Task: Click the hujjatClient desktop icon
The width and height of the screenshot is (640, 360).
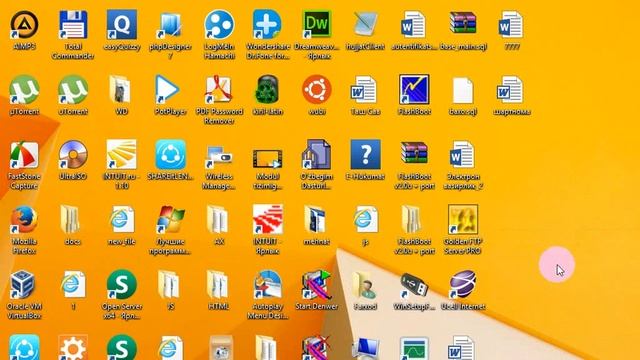Action: click(365, 25)
